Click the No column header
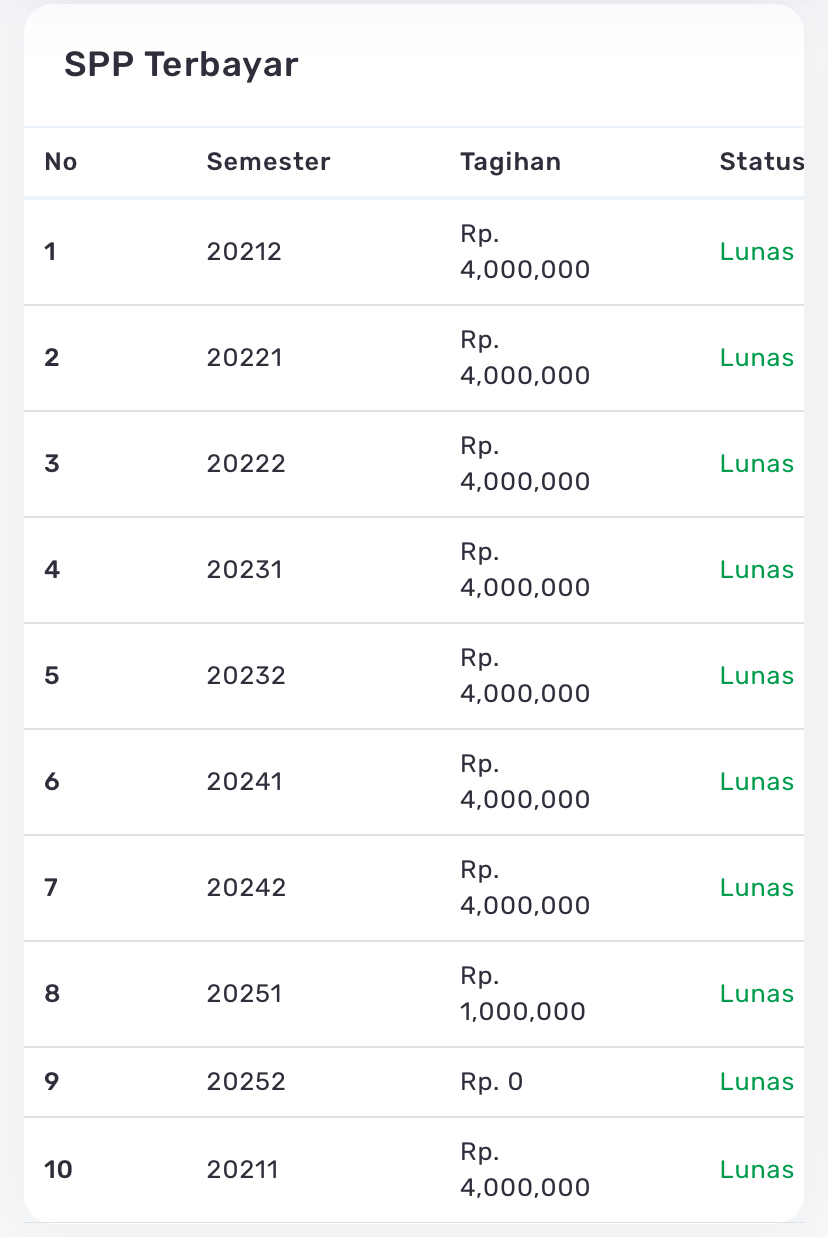The height and width of the screenshot is (1237, 828). 61,162
